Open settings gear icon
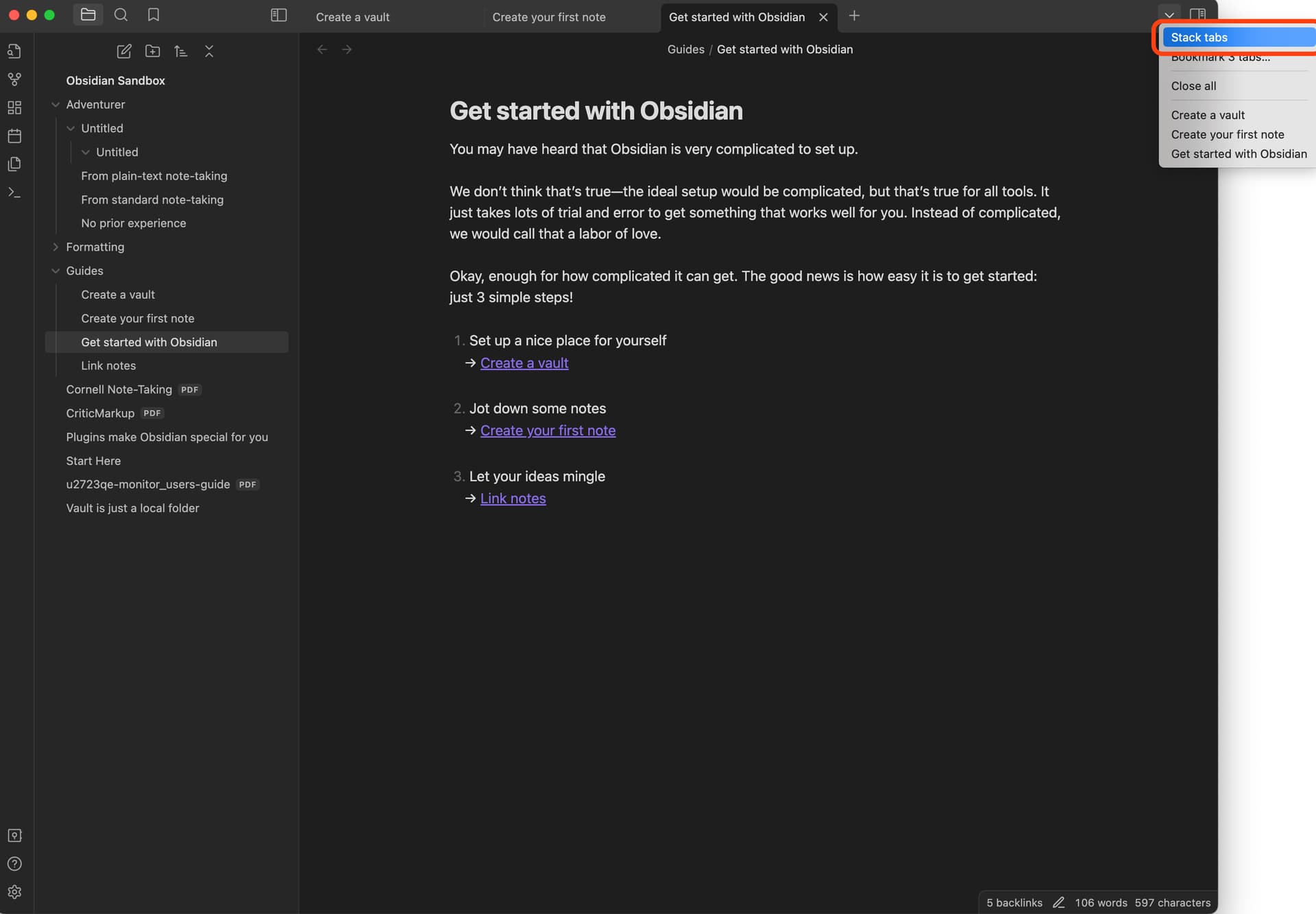1316x914 pixels. (14, 891)
